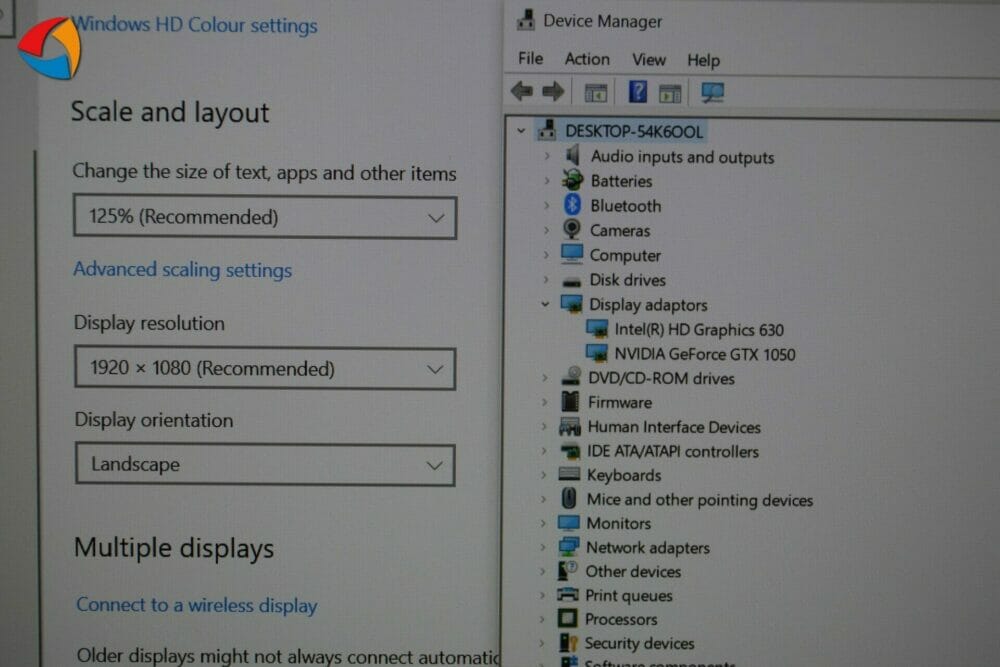Click the Print queues printer icon
1000x667 pixels.
pos(568,594)
